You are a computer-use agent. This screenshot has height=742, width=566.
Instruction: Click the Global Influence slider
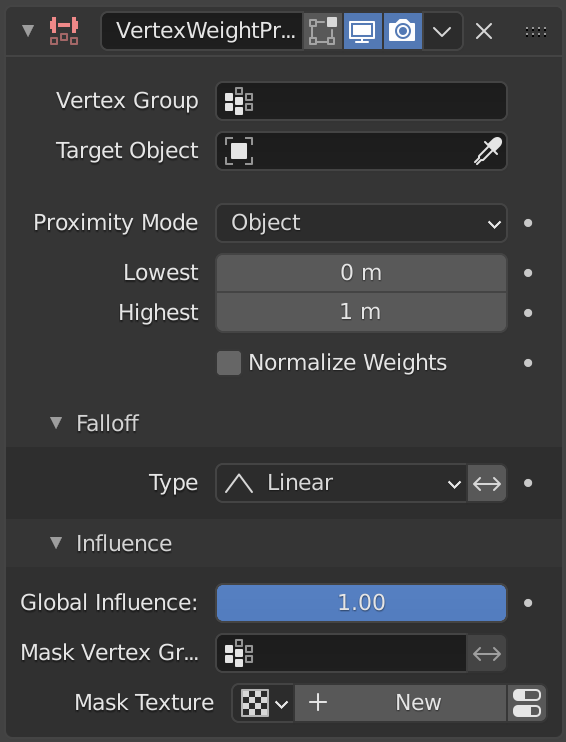pyautogui.click(x=362, y=603)
